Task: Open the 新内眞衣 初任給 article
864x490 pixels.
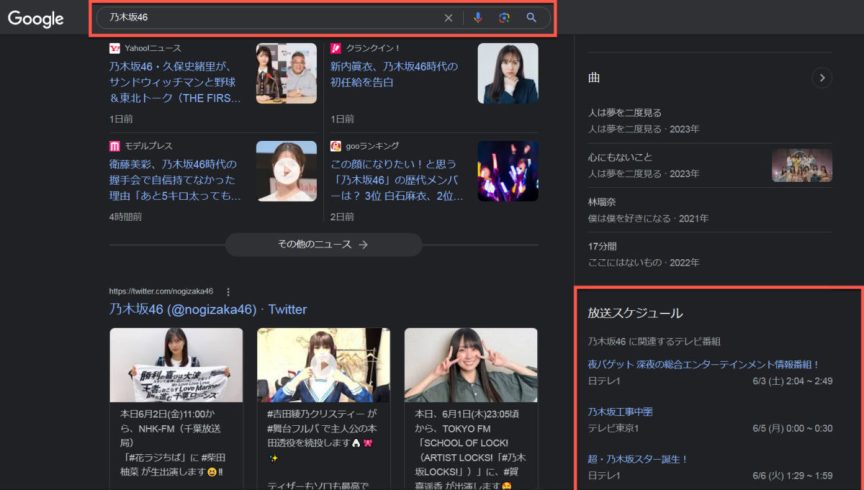Action: point(394,74)
